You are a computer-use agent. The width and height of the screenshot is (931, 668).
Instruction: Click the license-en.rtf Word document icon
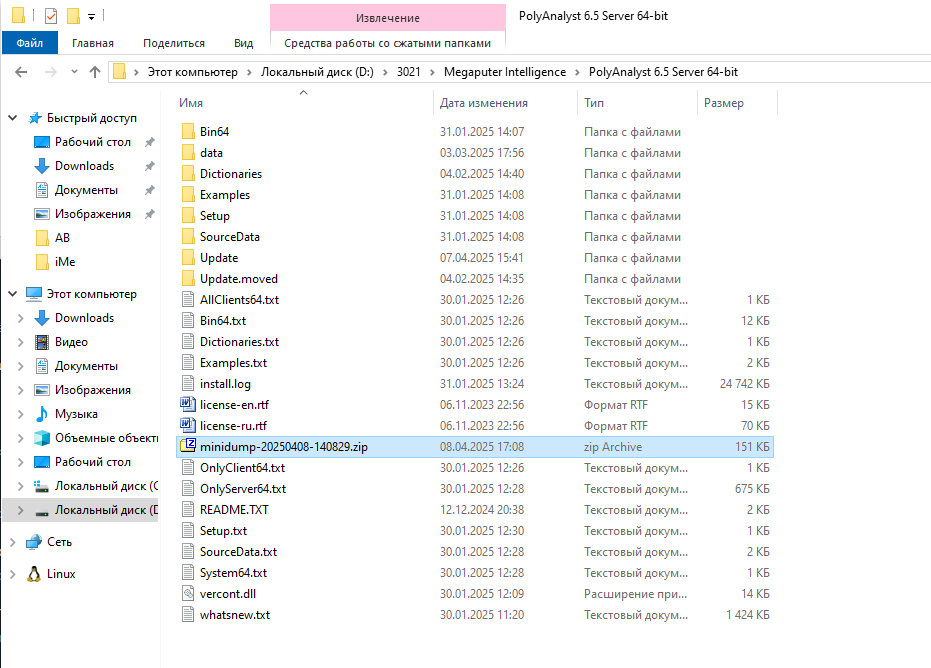(188, 404)
